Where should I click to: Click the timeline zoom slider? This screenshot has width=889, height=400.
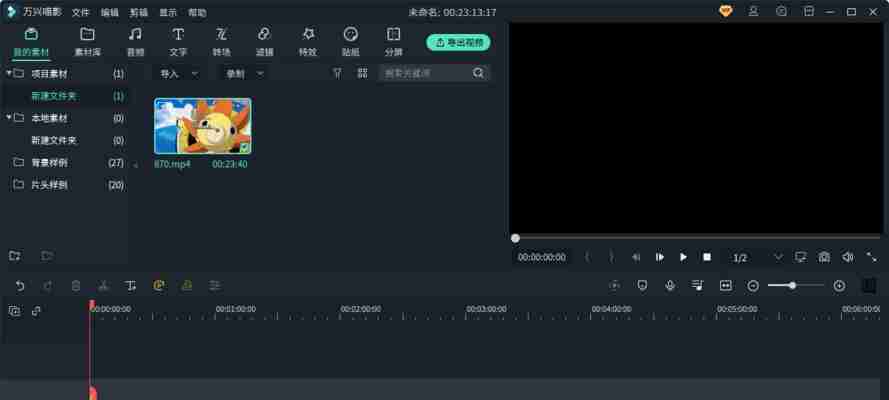[795, 286]
